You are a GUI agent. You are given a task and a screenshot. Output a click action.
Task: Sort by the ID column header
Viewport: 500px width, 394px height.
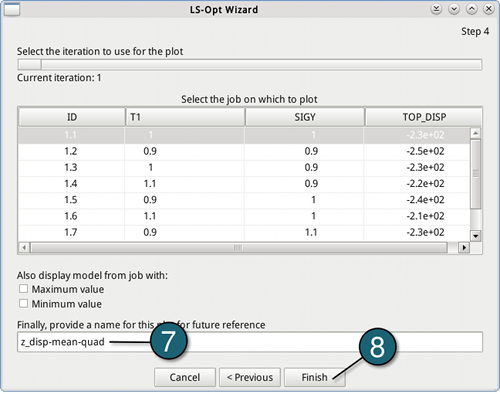(72, 117)
